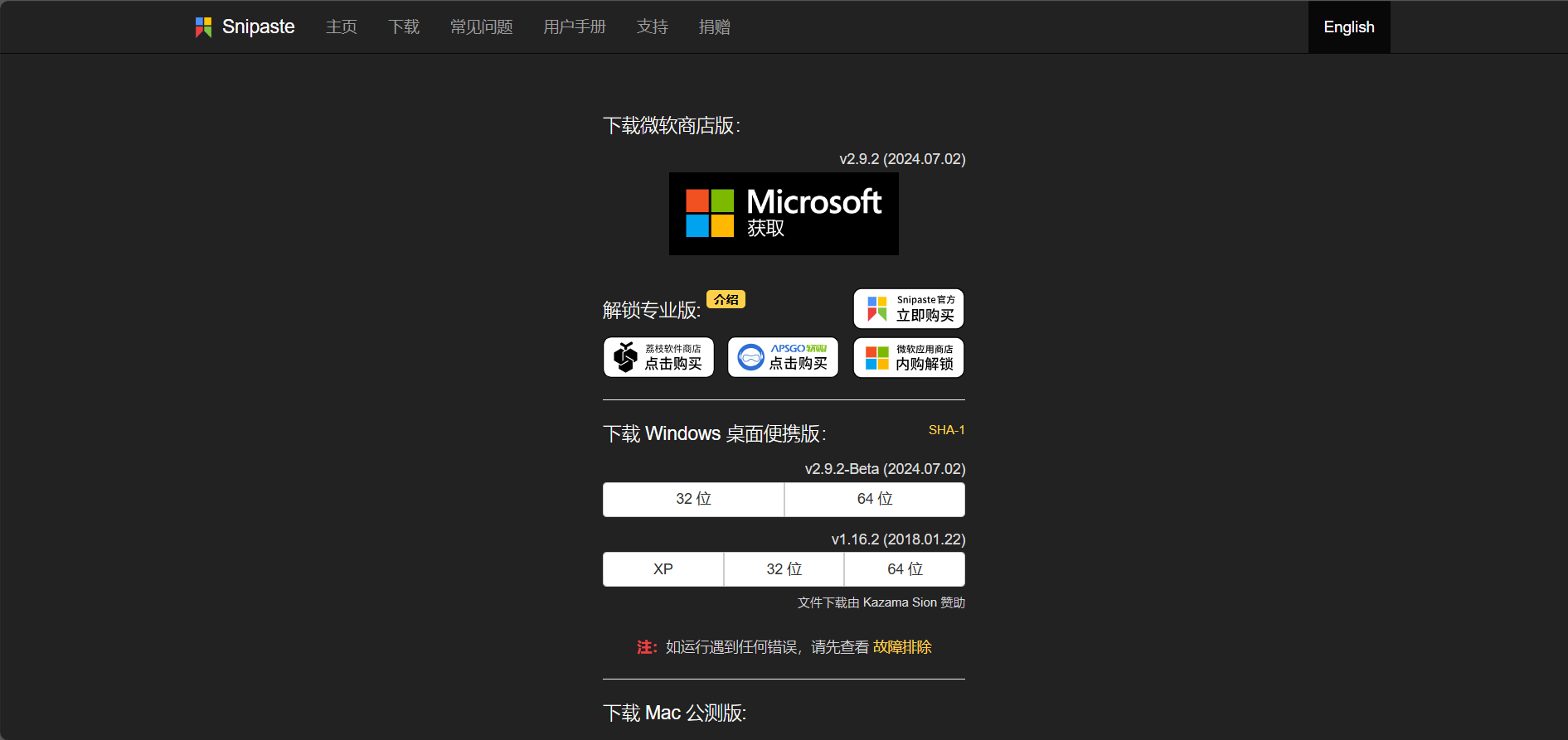This screenshot has width=1568, height=740.
Task: Click v1.16.2 (2018.01.22) version label
Action: [x=898, y=539]
